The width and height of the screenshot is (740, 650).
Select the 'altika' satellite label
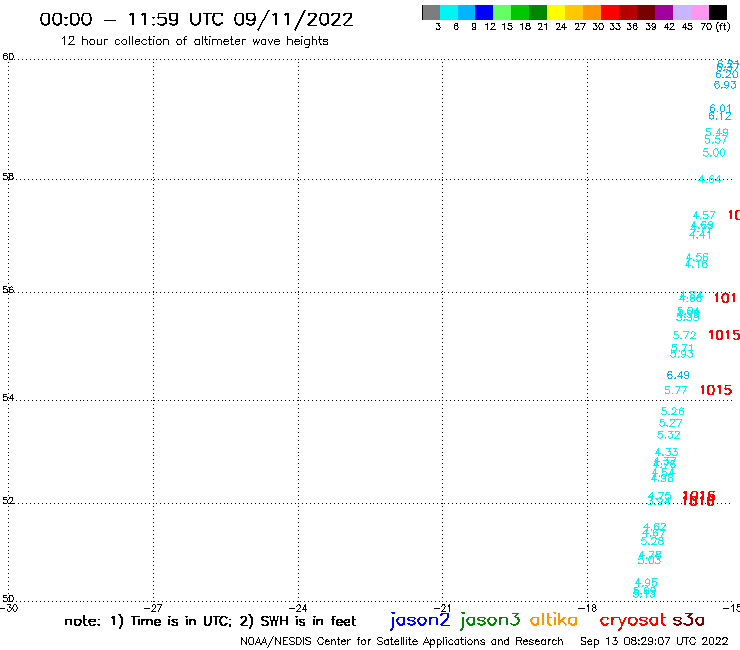click(554, 619)
